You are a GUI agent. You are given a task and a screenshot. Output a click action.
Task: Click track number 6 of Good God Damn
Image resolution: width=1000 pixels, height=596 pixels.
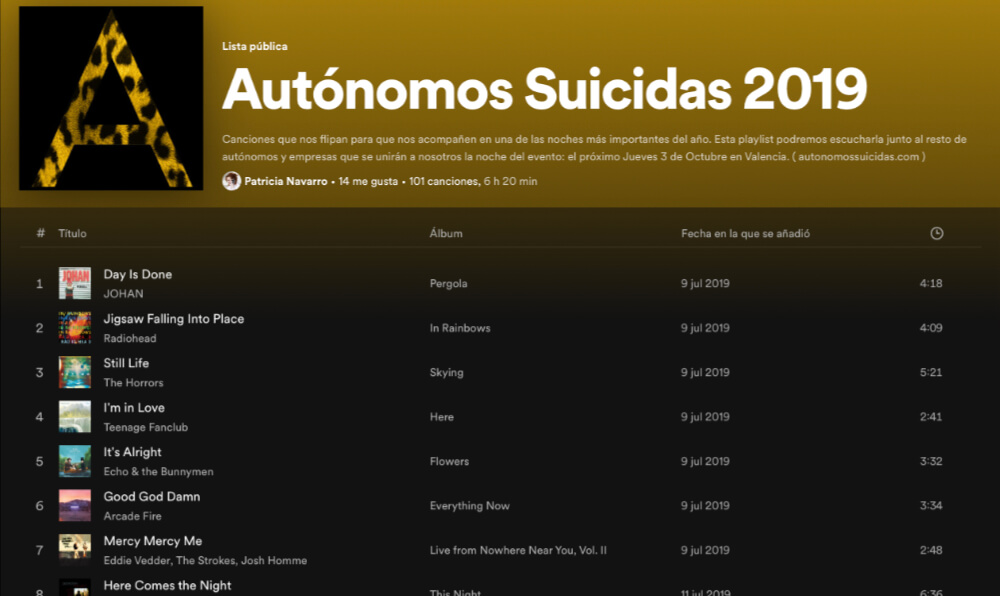pyautogui.click(x=40, y=506)
